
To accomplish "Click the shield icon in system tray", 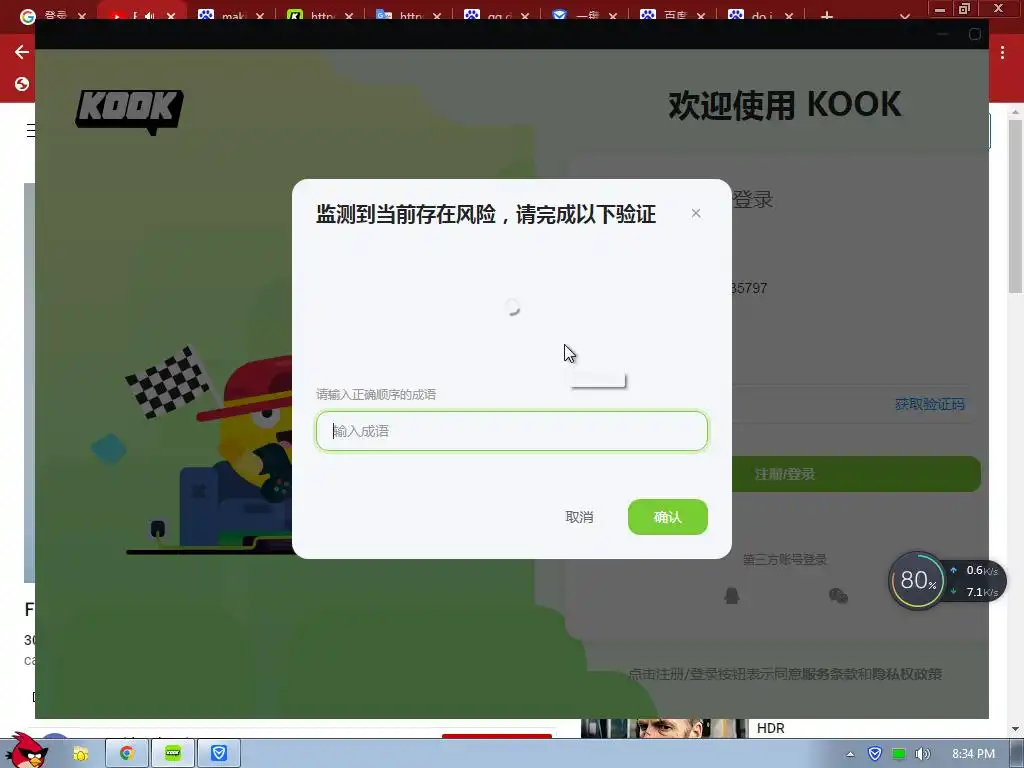I will point(874,754).
